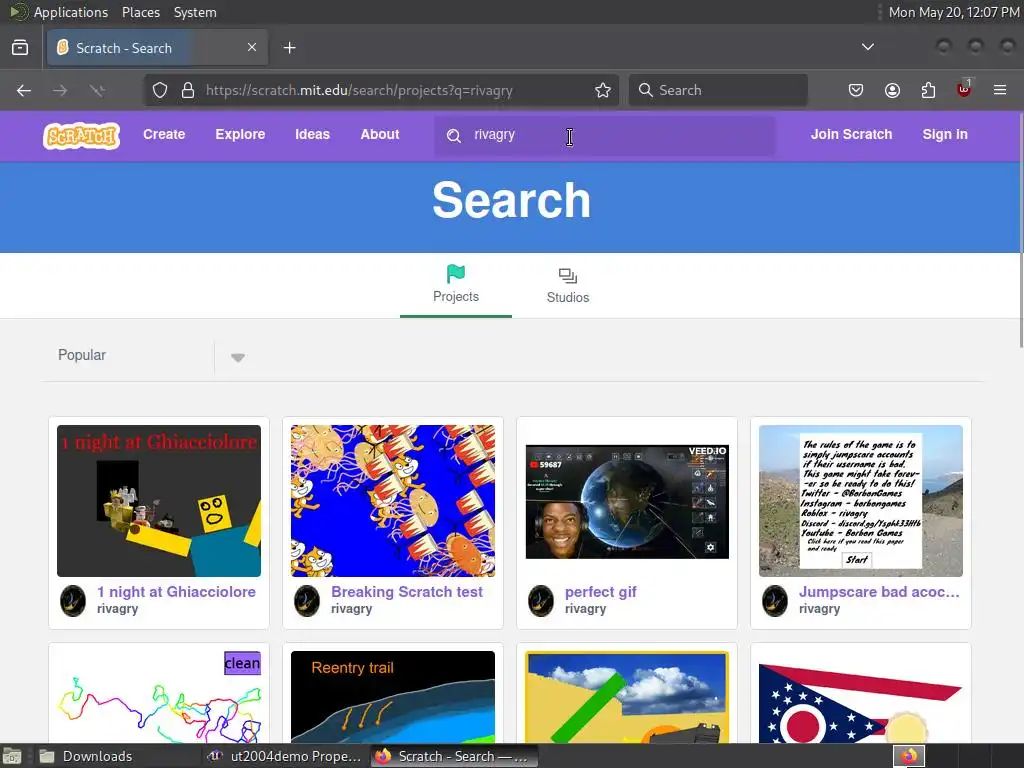Open the colorful scribble clean project thumbnail
Image resolution: width=1024 pixels, height=768 pixels.
pyautogui.click(x=159, y=696)
